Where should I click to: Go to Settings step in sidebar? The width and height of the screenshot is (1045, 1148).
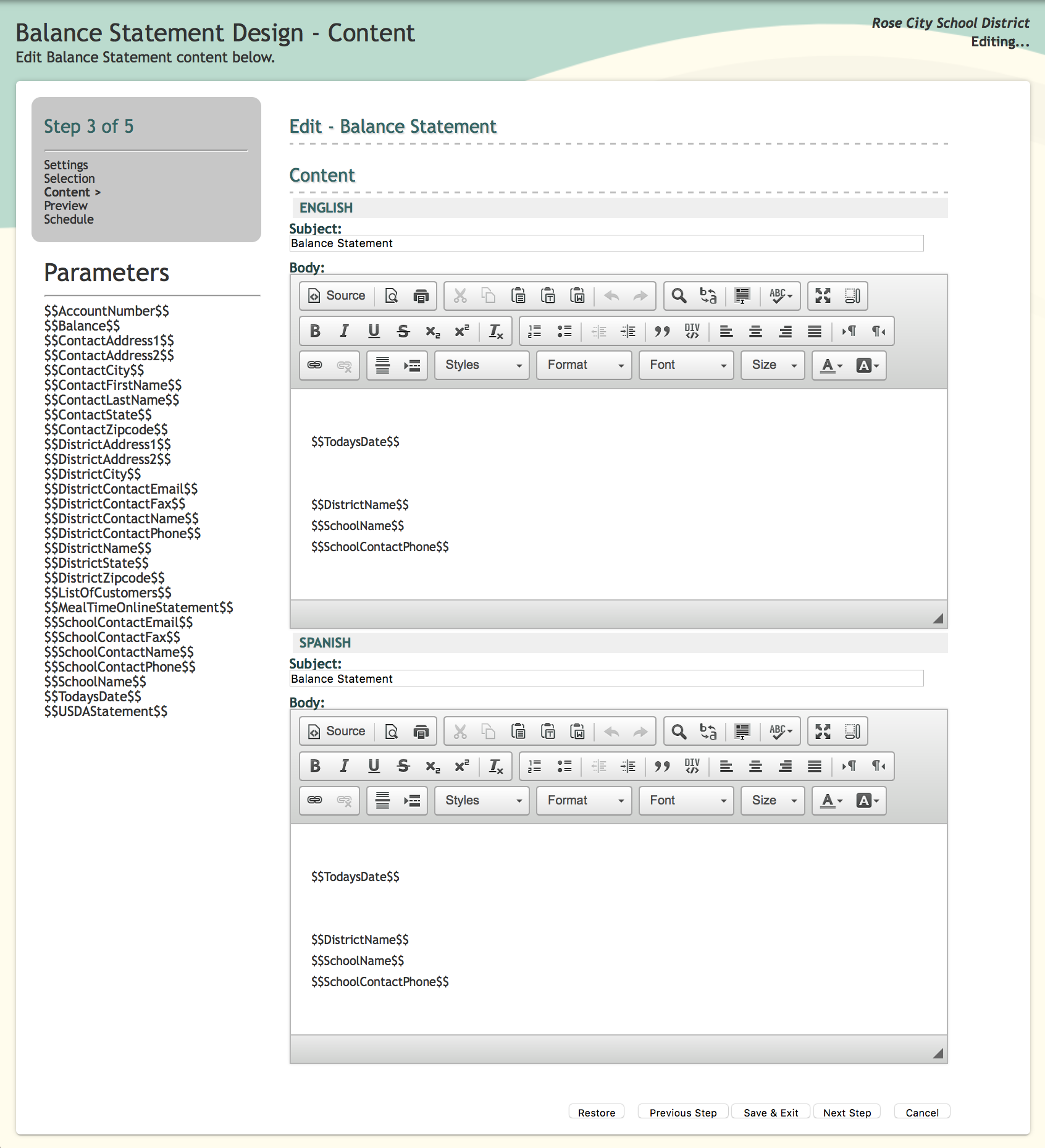click(66, 165)
